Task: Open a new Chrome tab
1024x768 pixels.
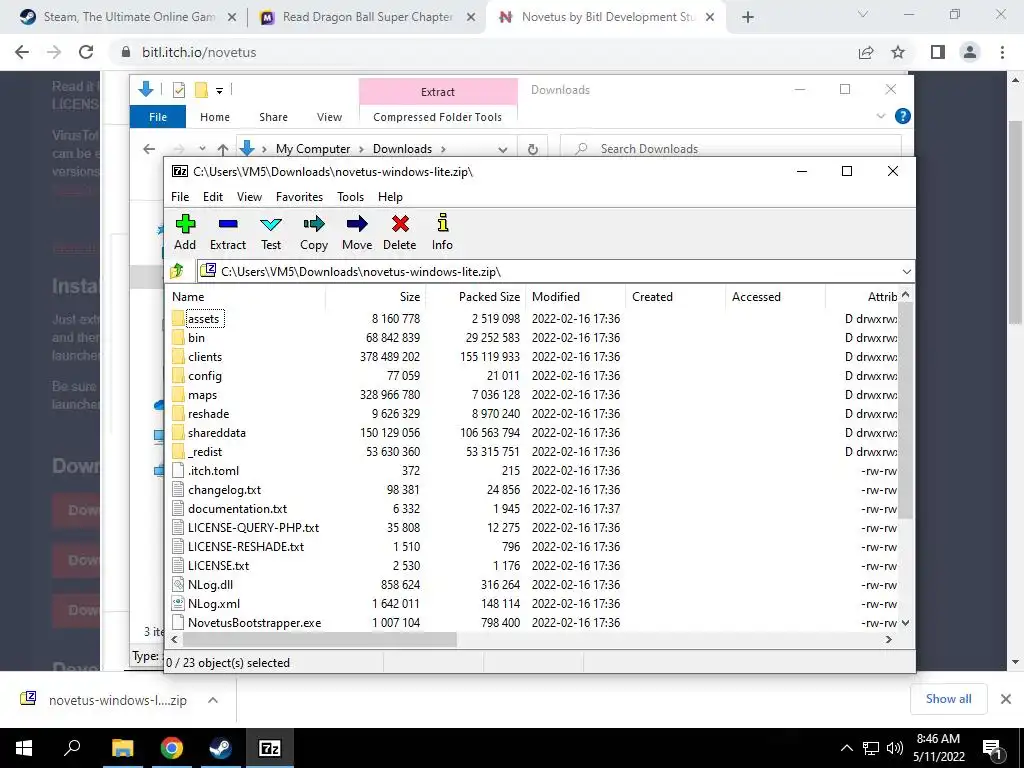Action: pos(748,17)
